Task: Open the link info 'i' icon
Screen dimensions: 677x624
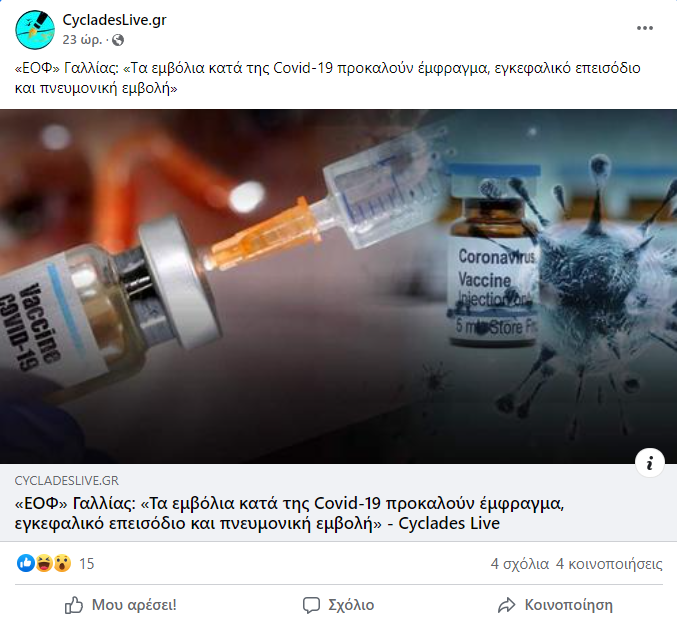Action: coord(650,463)
